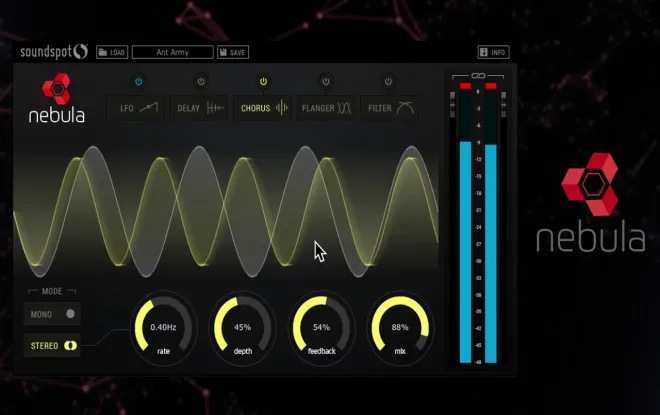The image size is (660, 415).
Task: Click the Flanger crossed waves icon
Action: [344, 108]
